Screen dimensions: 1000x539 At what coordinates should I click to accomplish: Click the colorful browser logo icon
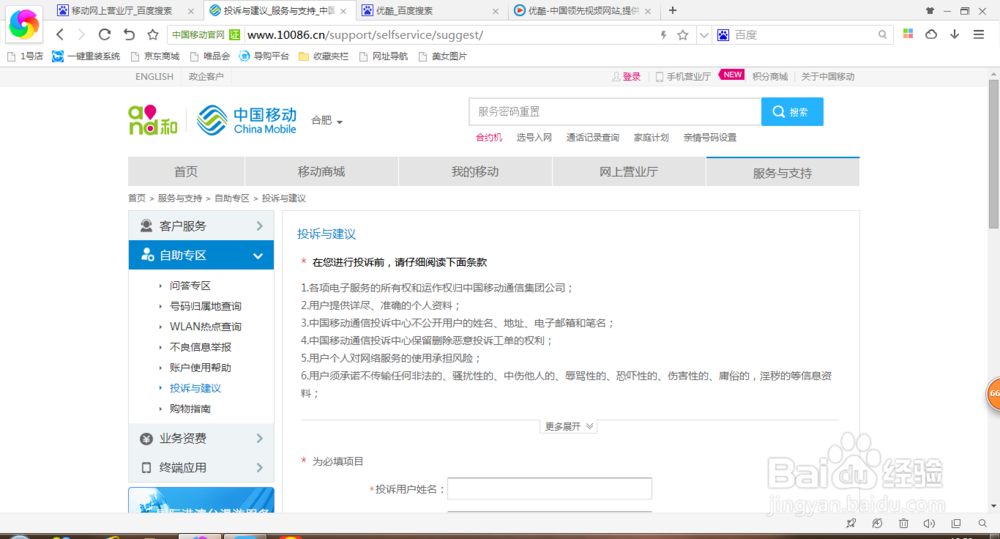pos(24,24)
